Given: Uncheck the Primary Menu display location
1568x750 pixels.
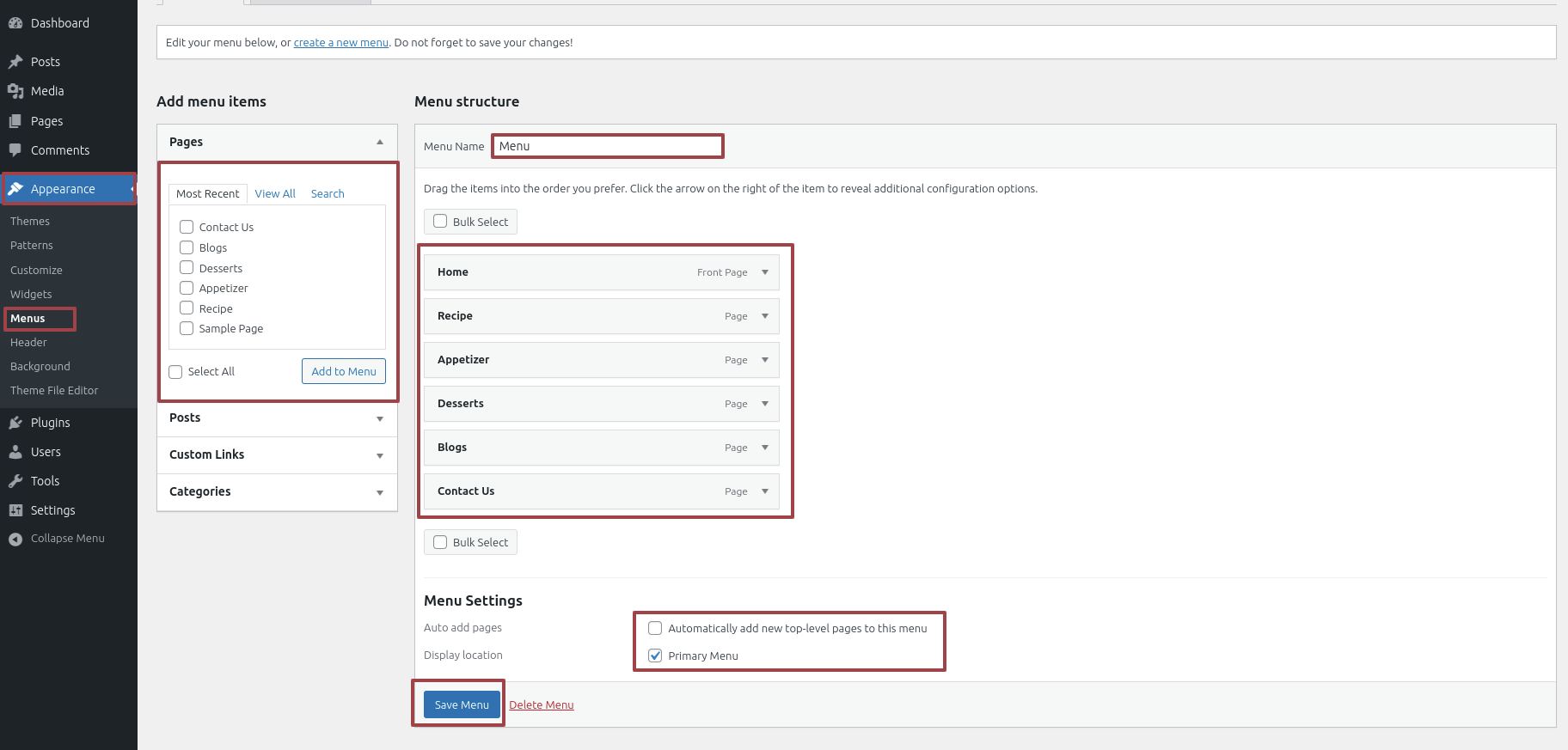Looking at the screenshot, I should pos(655,655).
